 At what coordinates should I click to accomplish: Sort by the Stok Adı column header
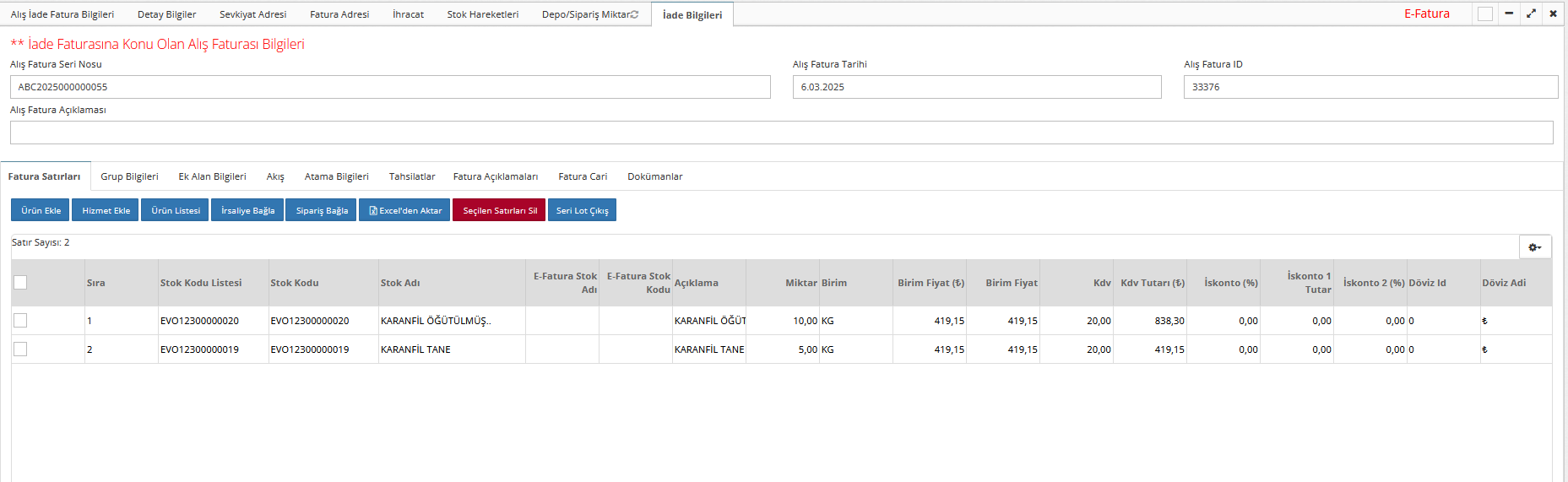(400, 283)
